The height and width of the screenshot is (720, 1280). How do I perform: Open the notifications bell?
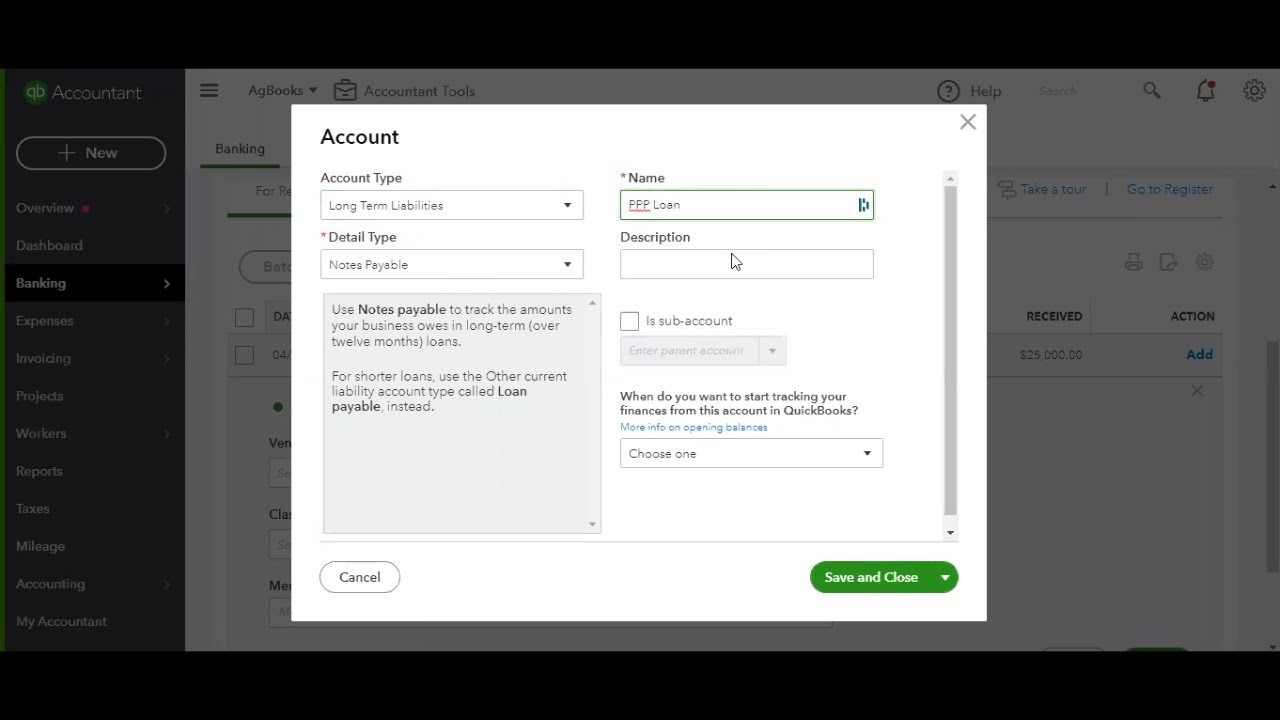[1206, 91]
